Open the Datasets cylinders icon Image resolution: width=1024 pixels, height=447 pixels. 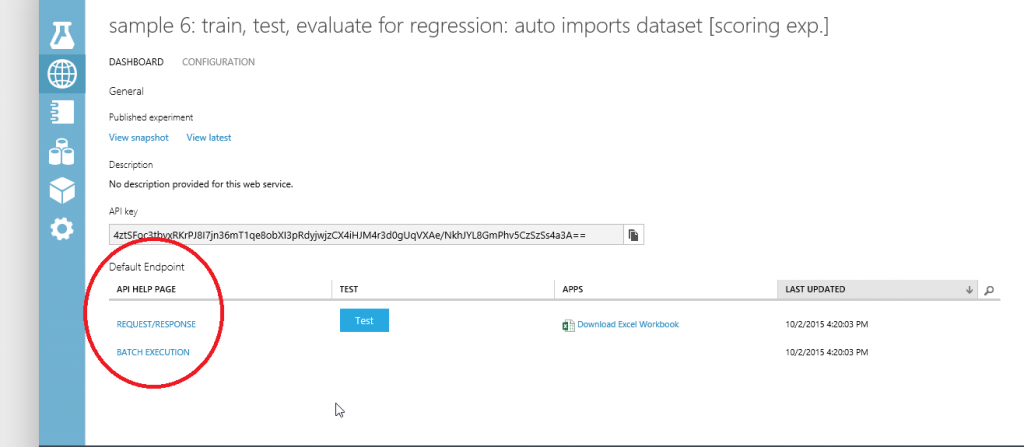(x=62, y=151)
